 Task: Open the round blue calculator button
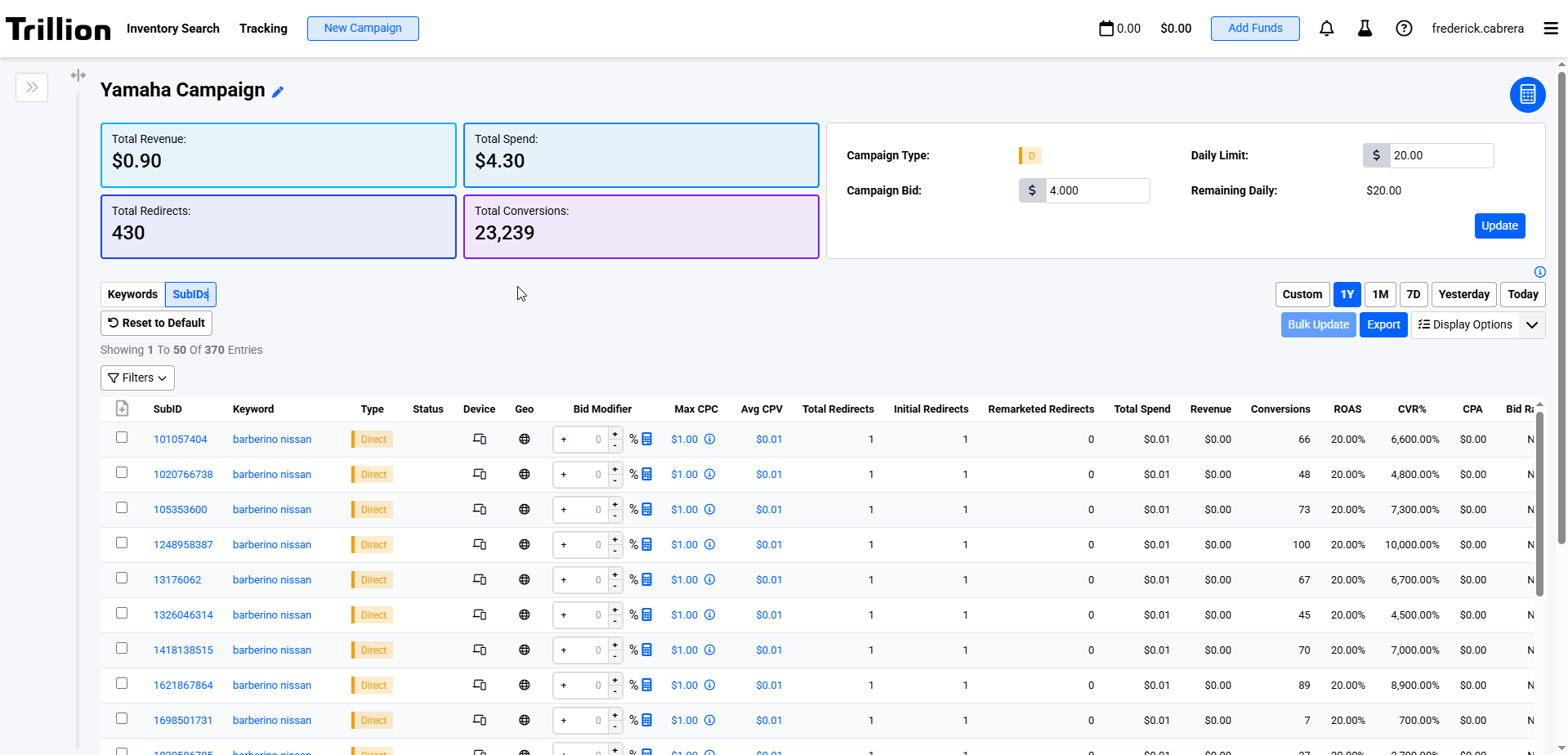click(1526, 95)
